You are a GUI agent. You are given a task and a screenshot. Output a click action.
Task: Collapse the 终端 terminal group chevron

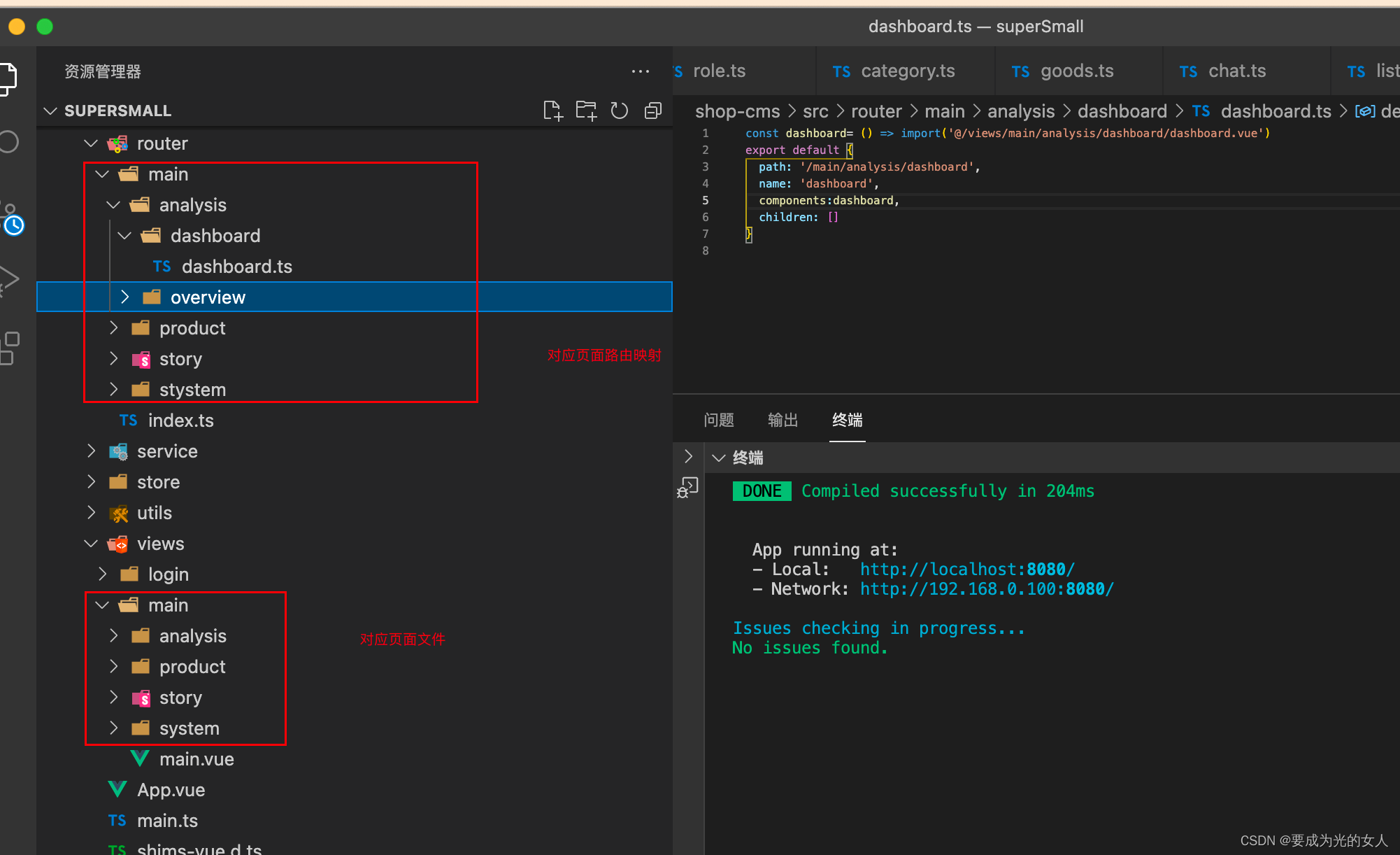[718, 458]
